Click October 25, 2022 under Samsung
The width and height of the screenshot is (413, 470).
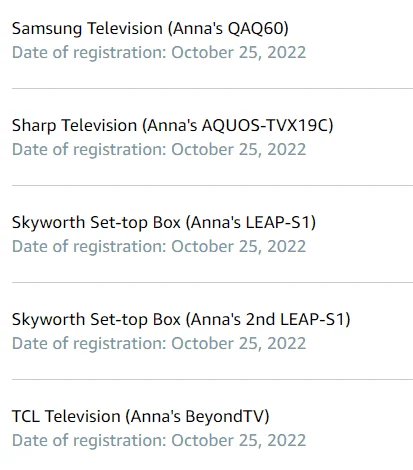click(239, 53)
